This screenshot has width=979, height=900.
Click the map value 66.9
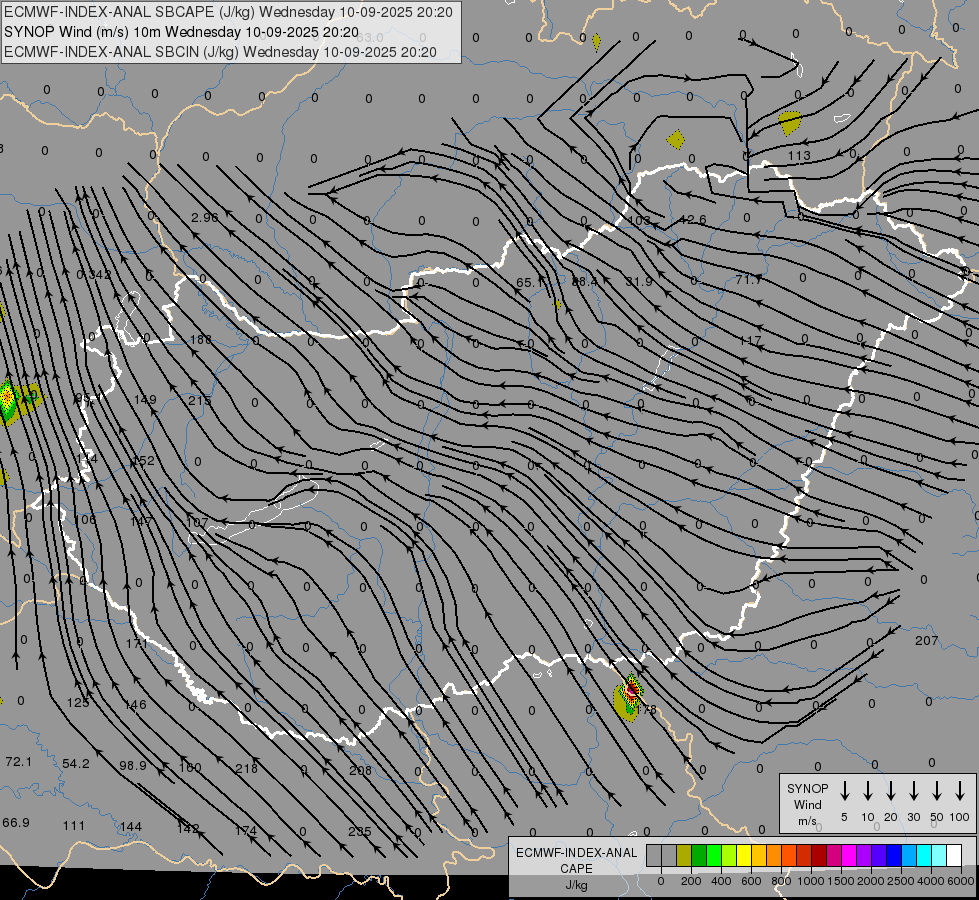click(16, 823)
